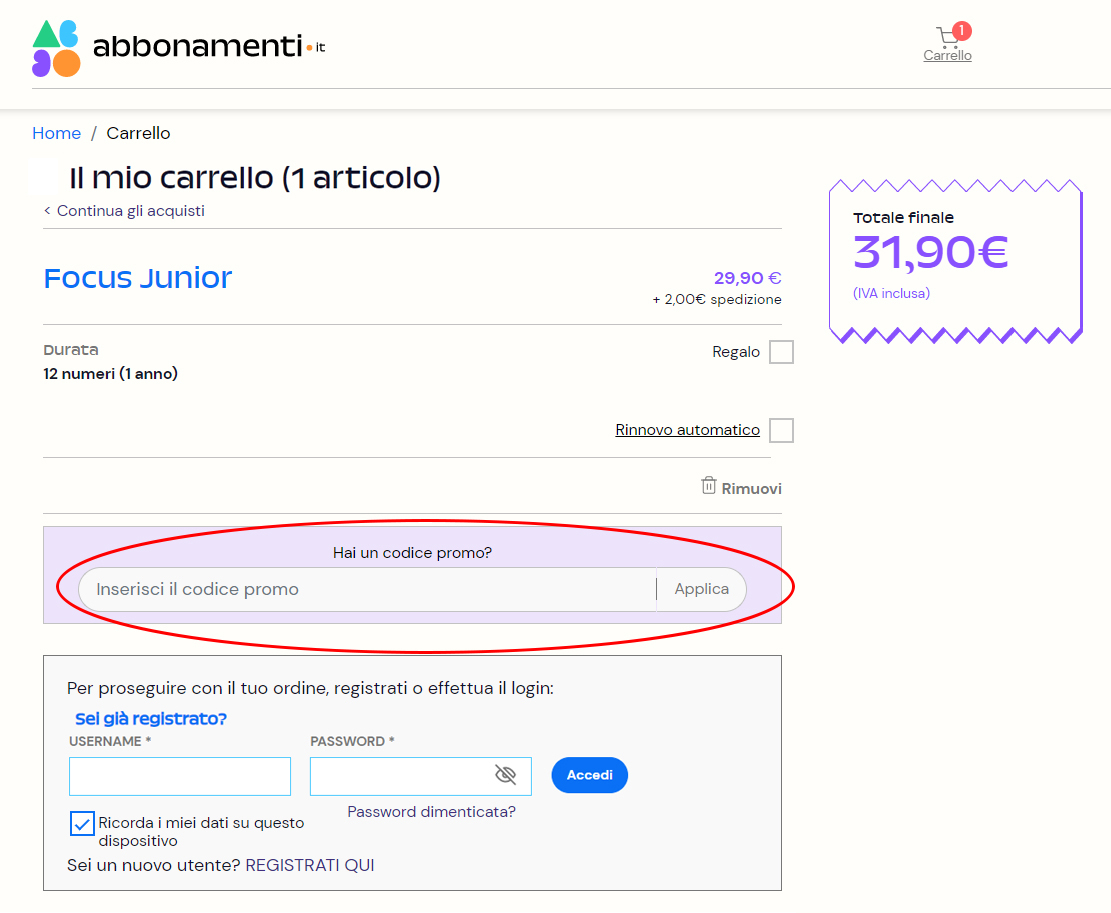Click Carrello in the breadcrumb
This screenshot has width=1111, height=913.
pyautogui.click(x=139, y=133)
